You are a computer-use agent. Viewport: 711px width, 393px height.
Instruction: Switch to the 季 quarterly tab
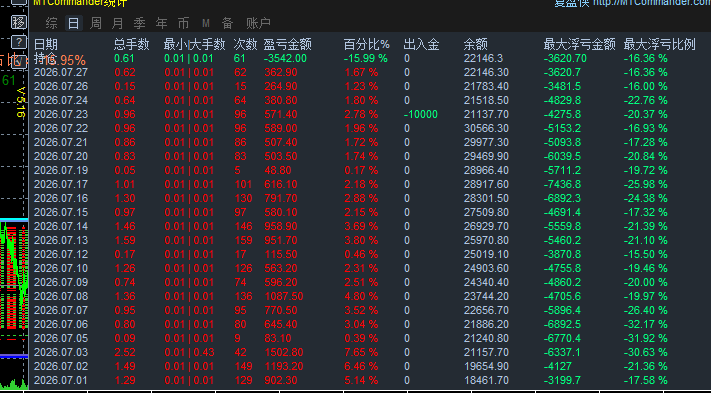(x=140, y=23)
